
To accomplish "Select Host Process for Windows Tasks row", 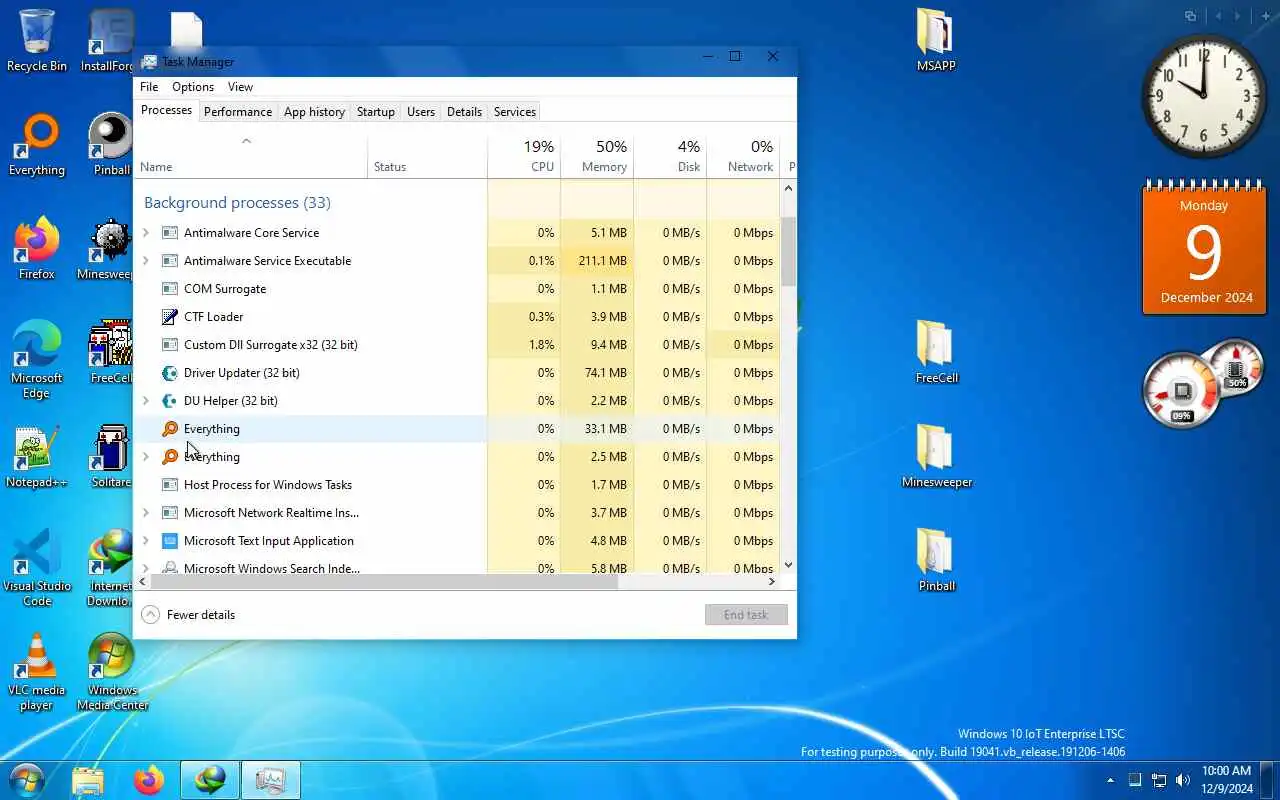I will (457, 484).
